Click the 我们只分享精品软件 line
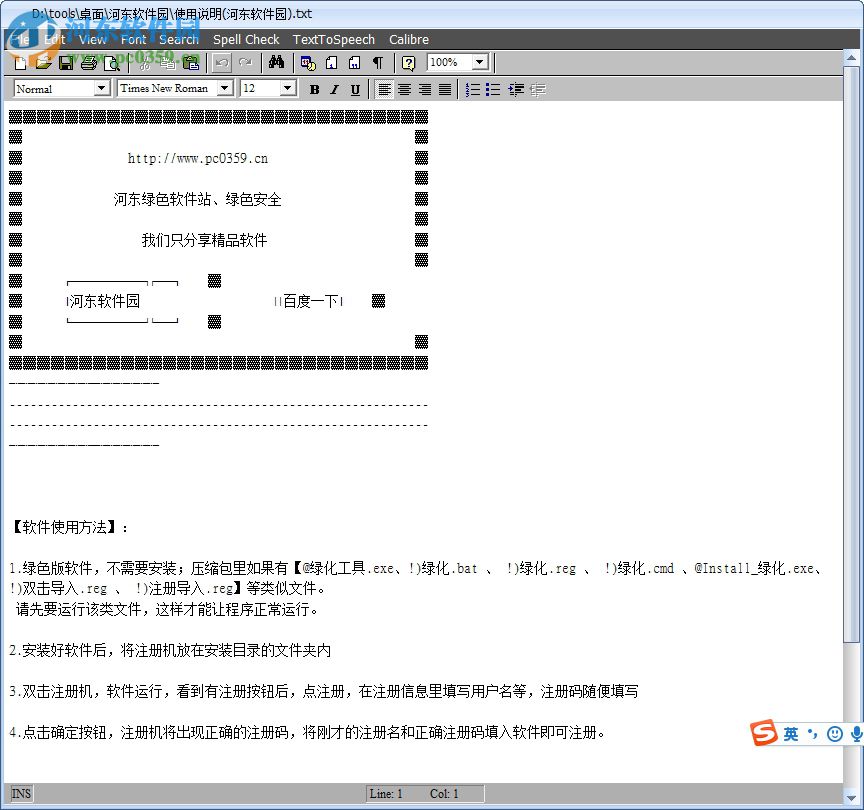The image size is (864, 810). click(204, 240)
